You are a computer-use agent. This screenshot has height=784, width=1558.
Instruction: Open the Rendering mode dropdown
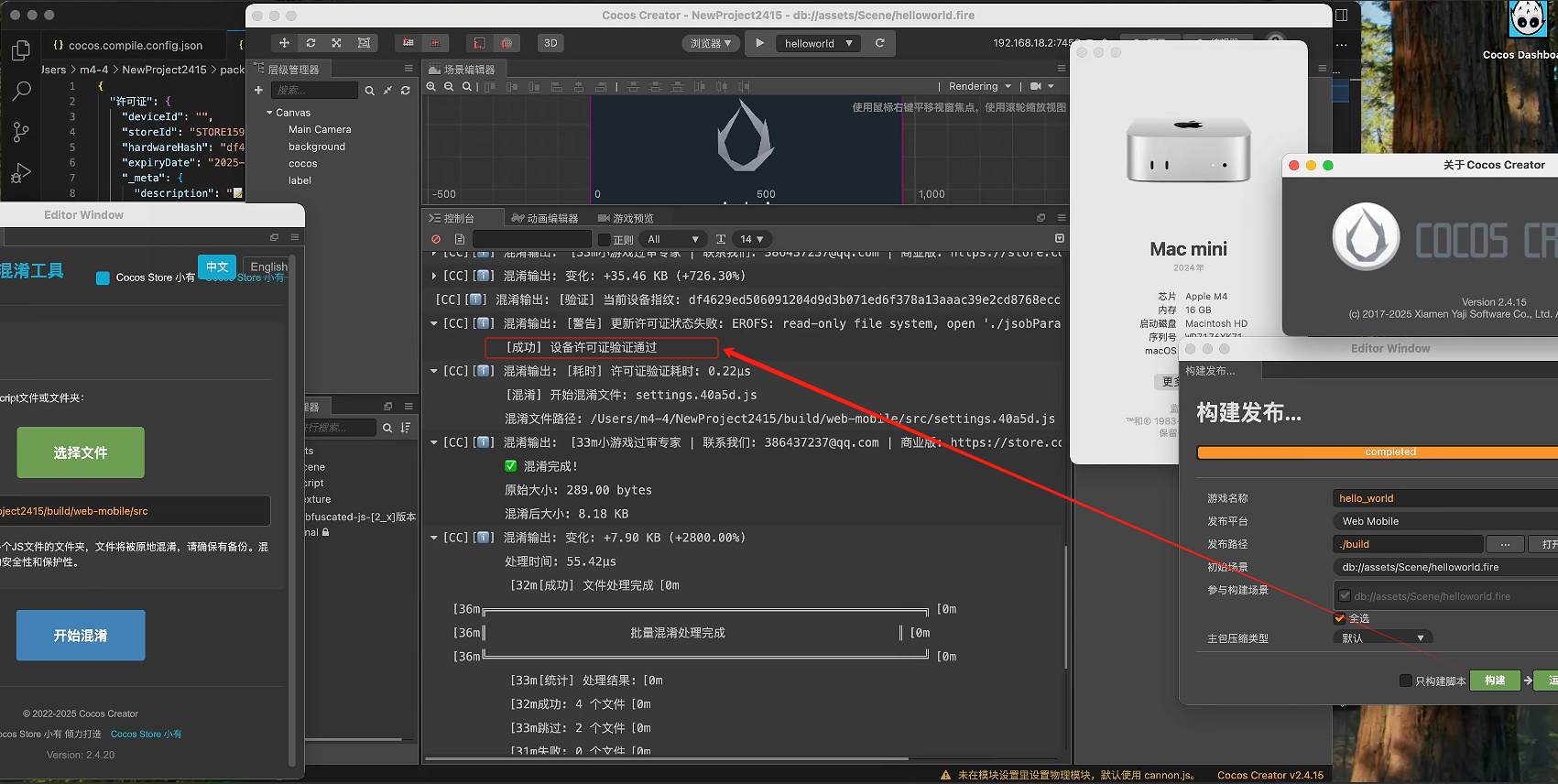[x=980, y=87]
